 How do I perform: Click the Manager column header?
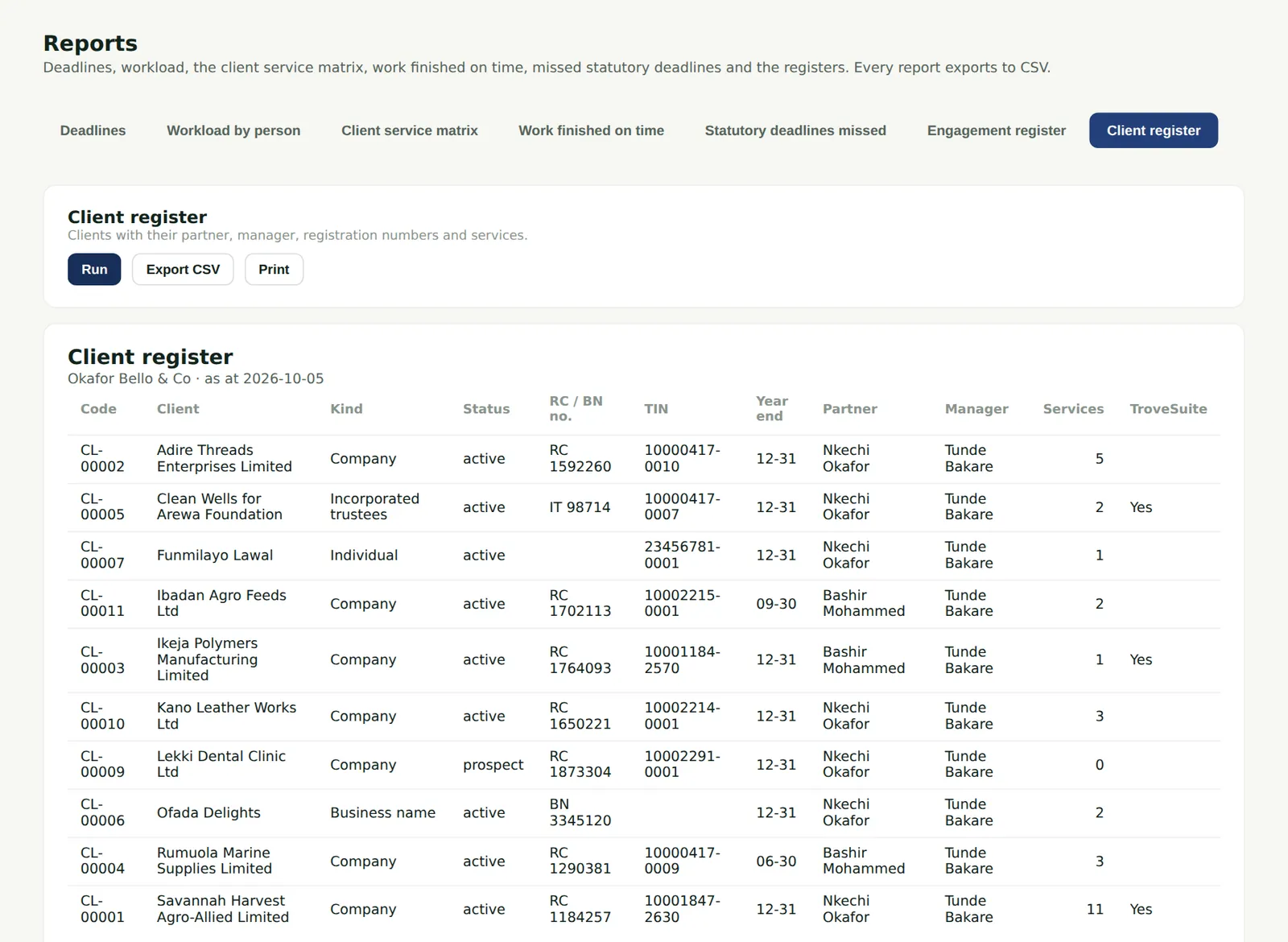976,409
